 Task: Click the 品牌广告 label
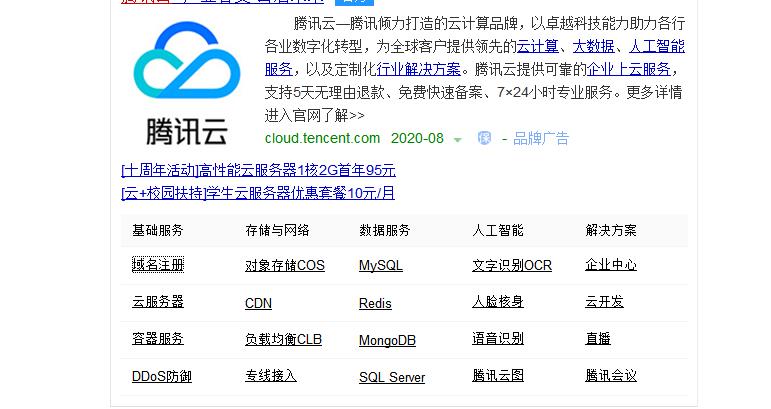[541, 138]
